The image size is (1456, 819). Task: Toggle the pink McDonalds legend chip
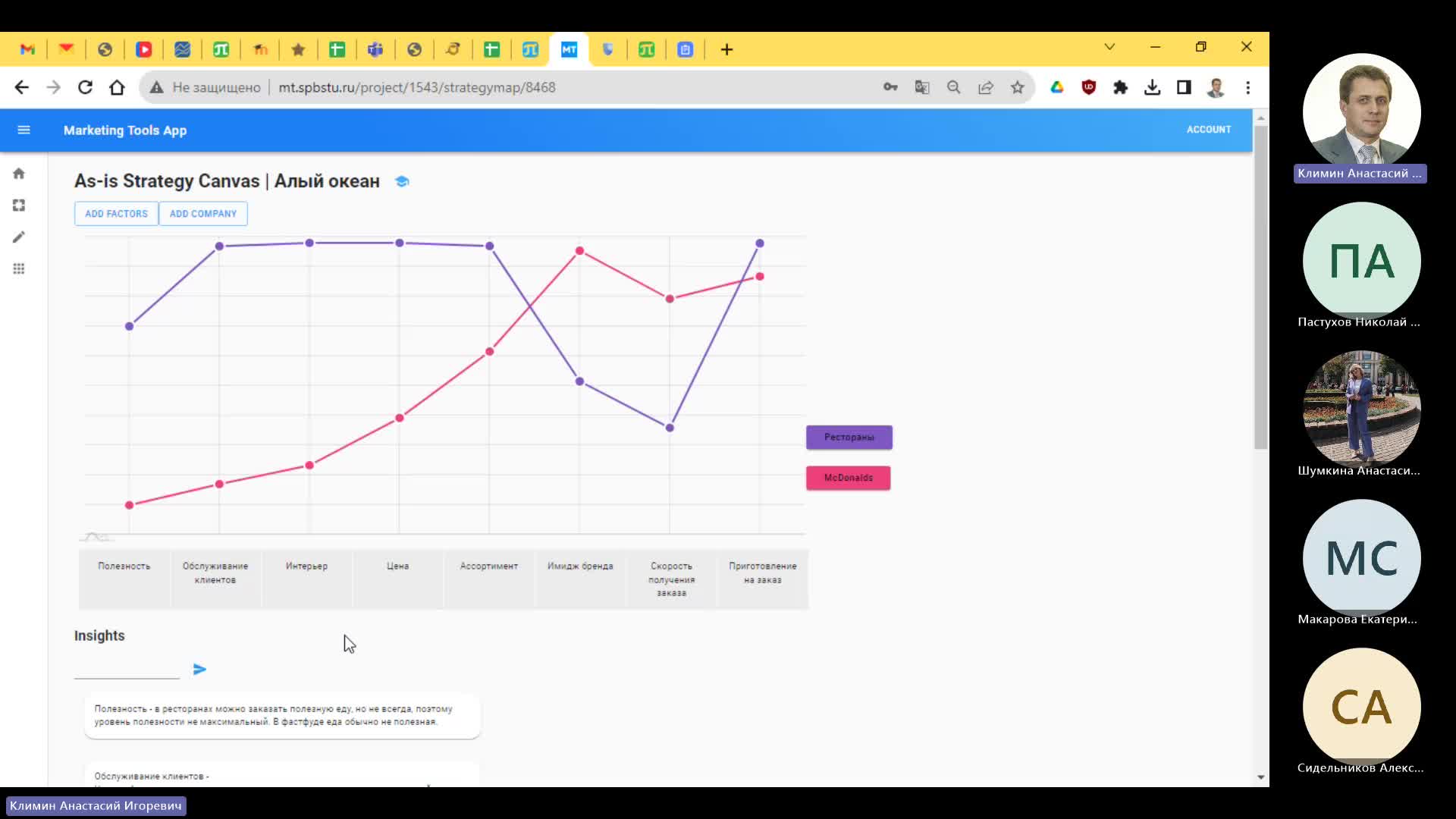(x=848, y=478)
